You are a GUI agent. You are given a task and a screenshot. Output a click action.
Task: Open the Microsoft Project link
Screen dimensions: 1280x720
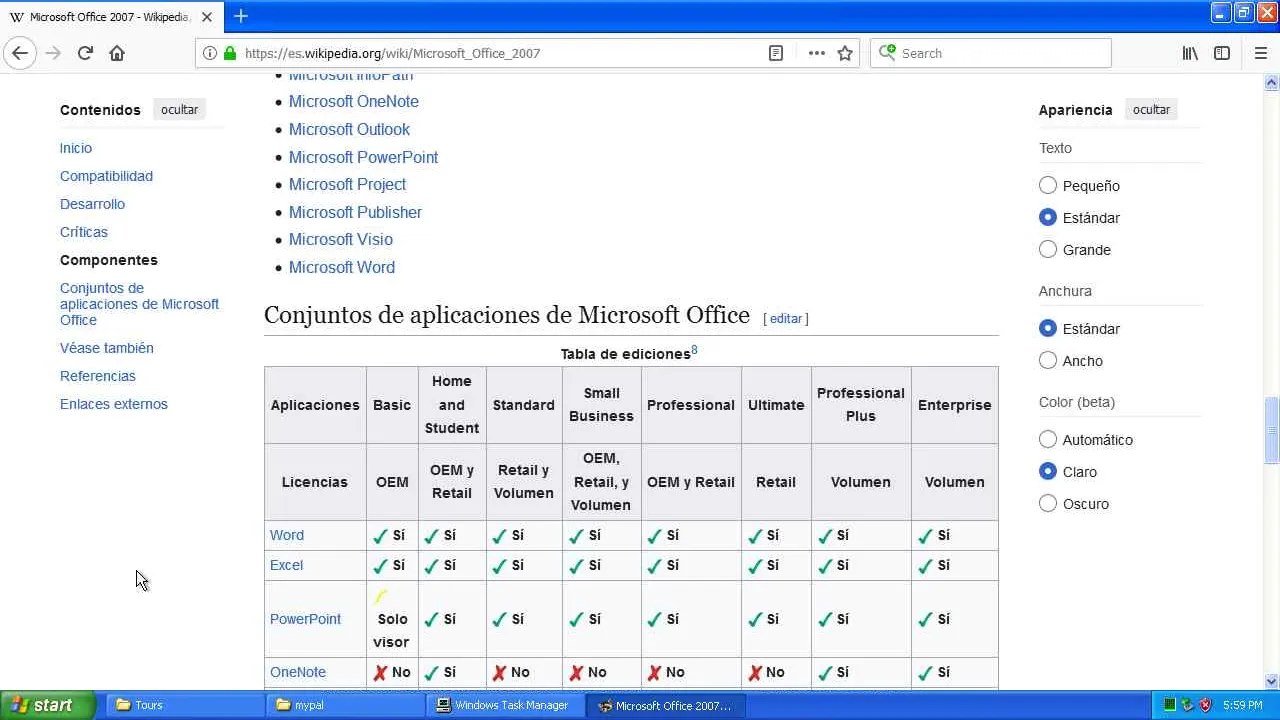coord(347,184)
